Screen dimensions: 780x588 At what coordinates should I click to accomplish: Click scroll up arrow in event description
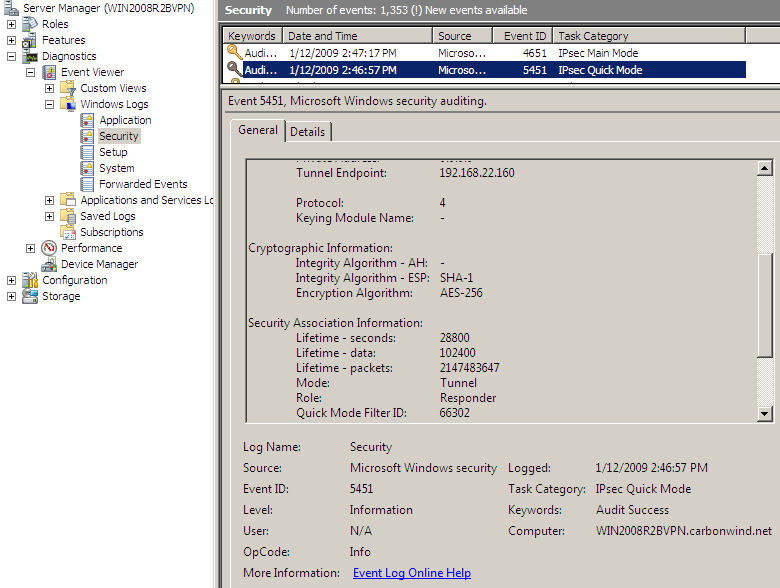coord(765,168)
